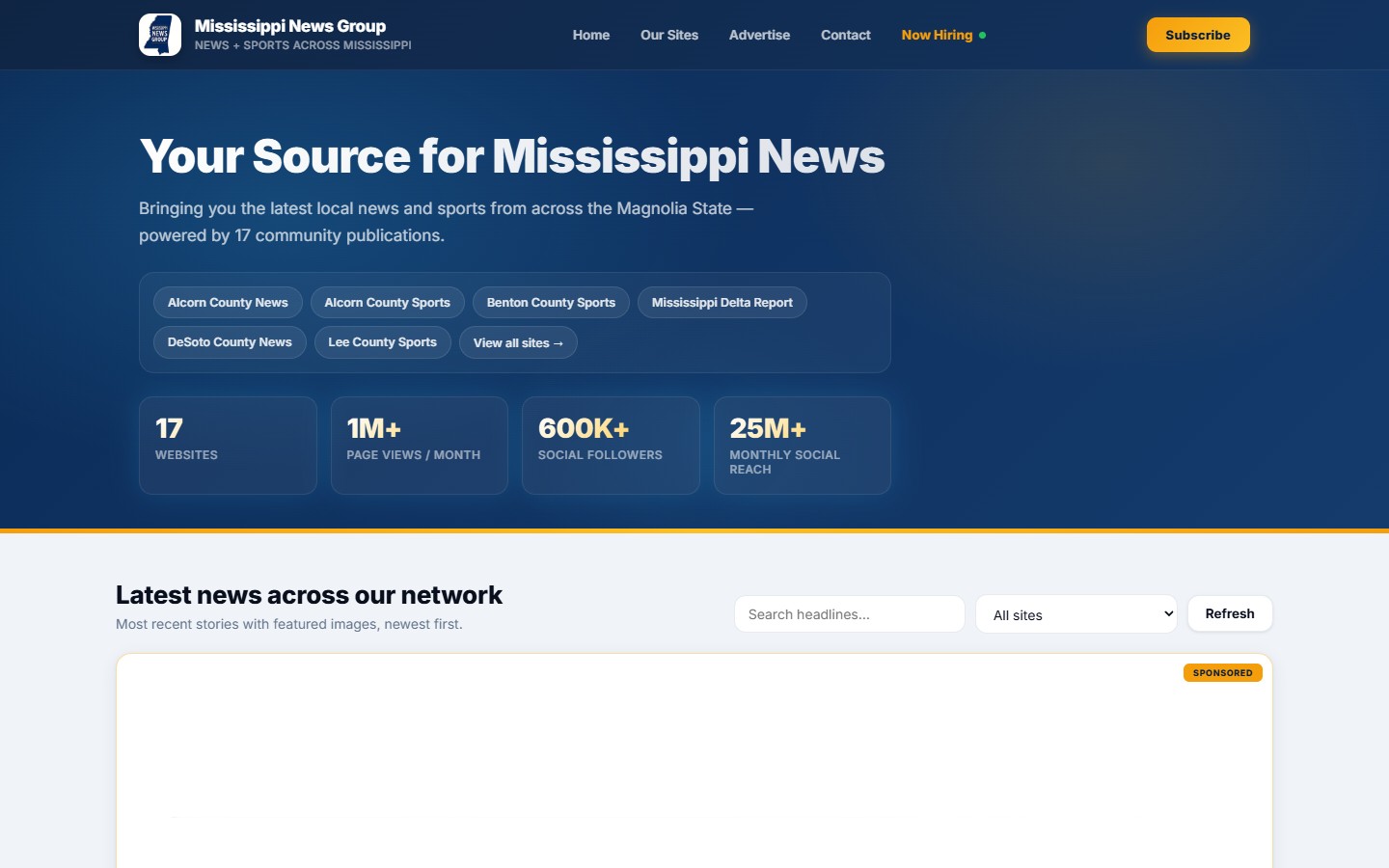The width and height of the screenshot is (1389, 868).
Task: Click the Mississippi News Group logo
Action: [160, 34]
